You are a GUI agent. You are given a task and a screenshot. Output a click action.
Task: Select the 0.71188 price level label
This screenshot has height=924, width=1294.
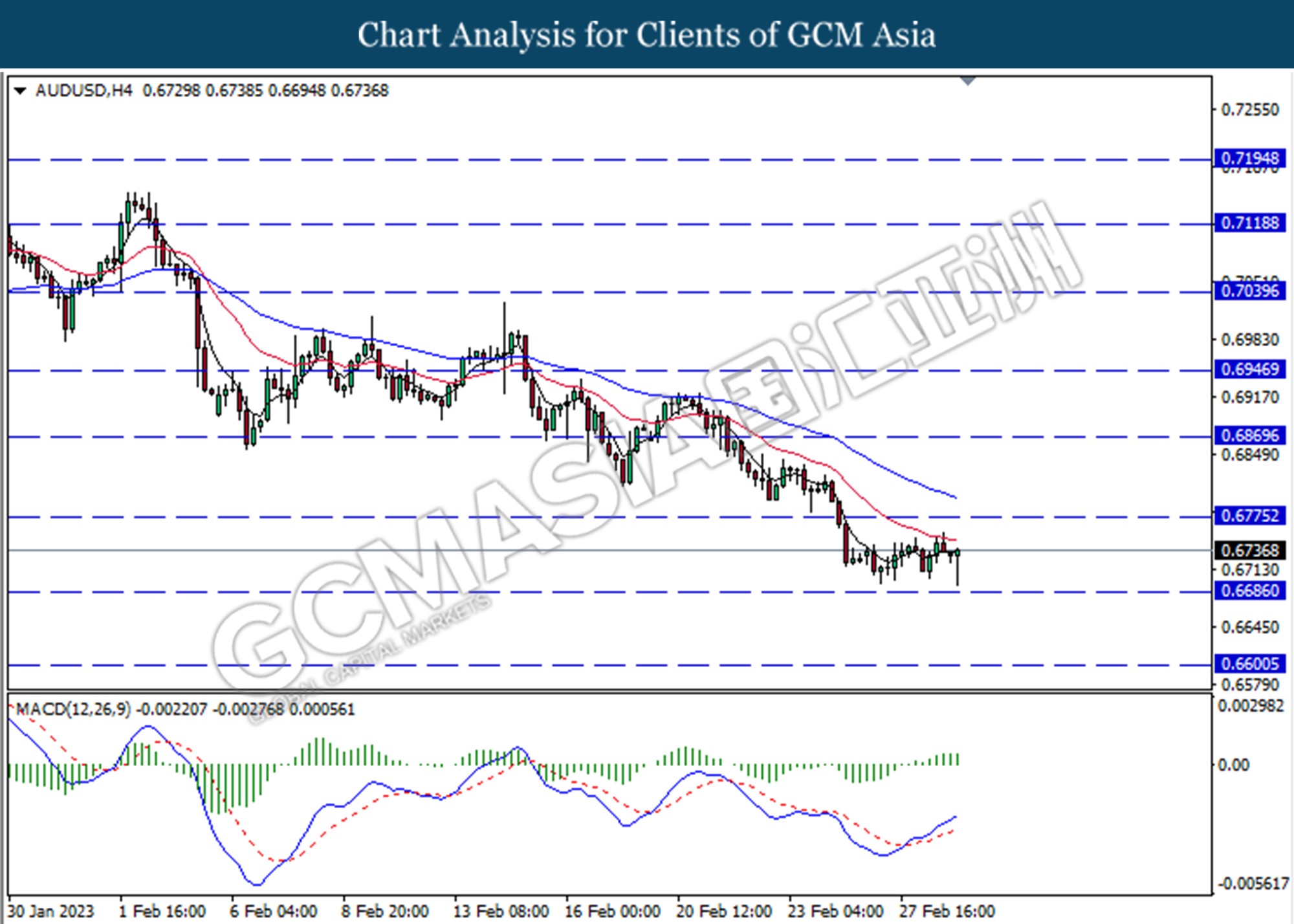[1249, 223]
